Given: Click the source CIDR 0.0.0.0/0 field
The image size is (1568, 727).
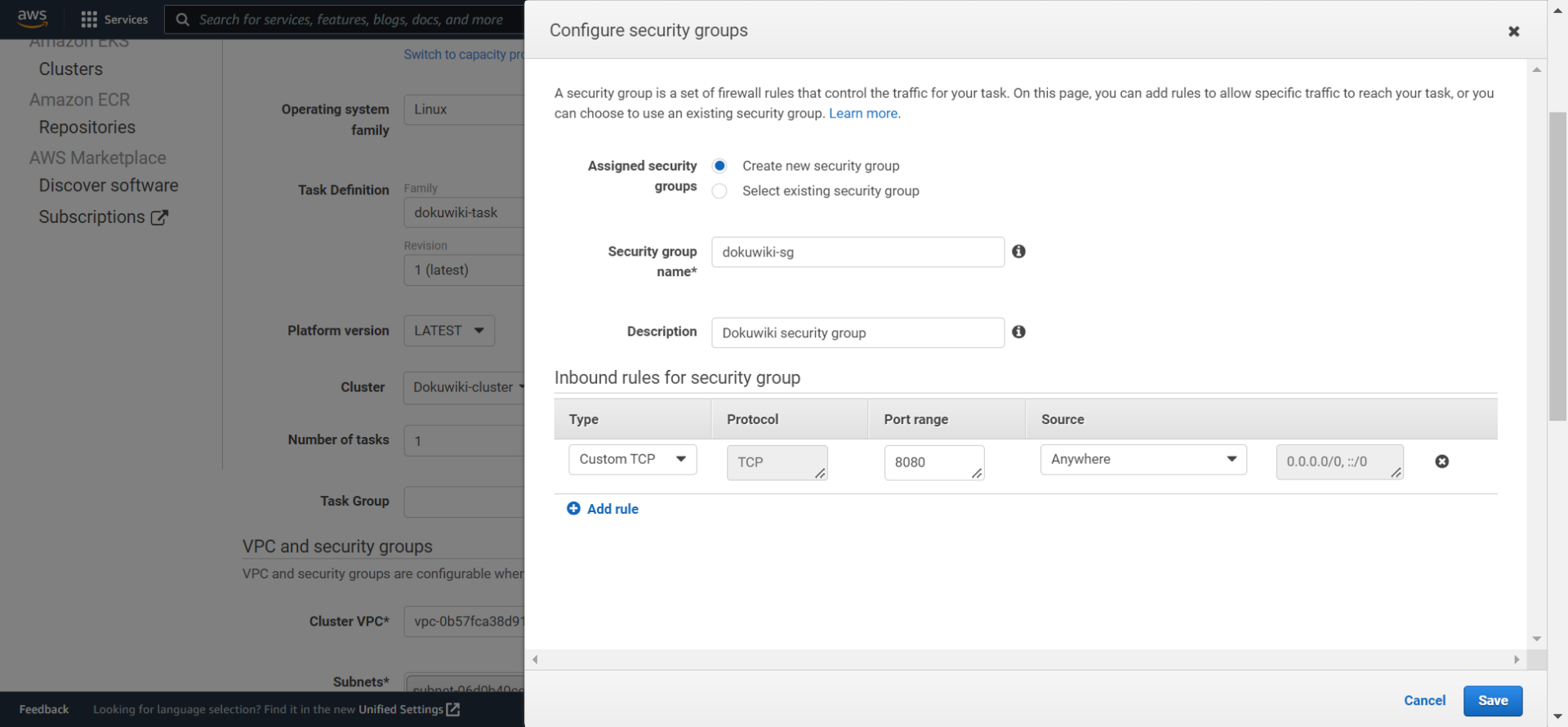Looking at the screenshot, I should click(1339, 462).
